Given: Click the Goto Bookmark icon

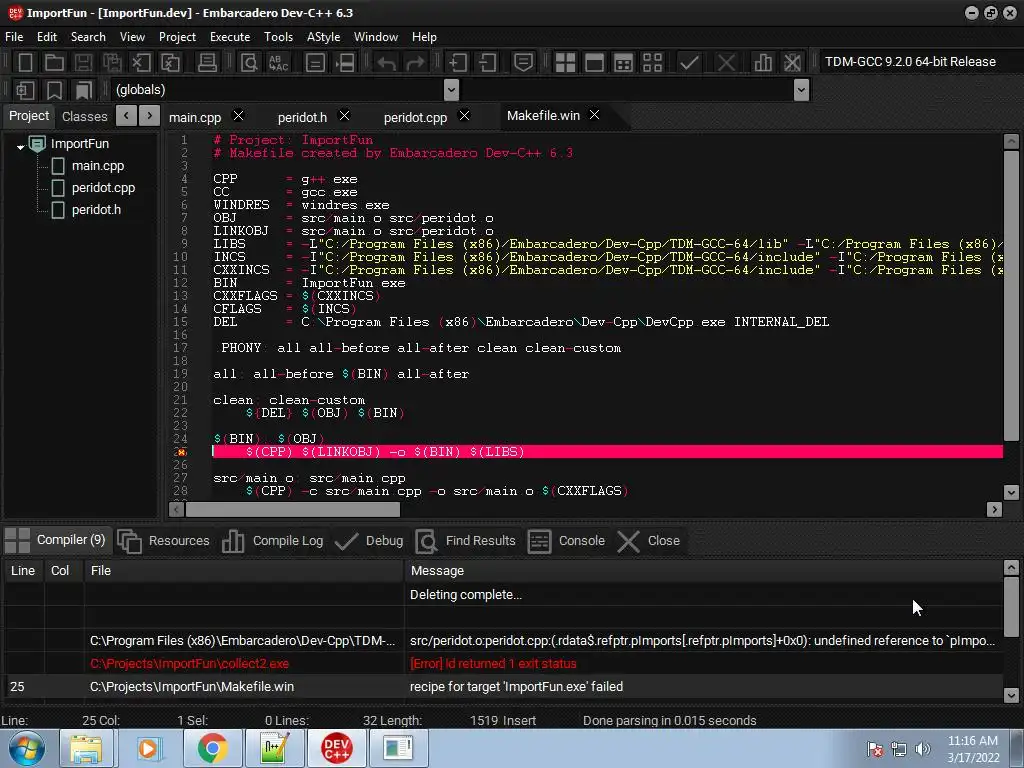Looking at the screenshot, I should pyautogui.click(x=84, y=90).
